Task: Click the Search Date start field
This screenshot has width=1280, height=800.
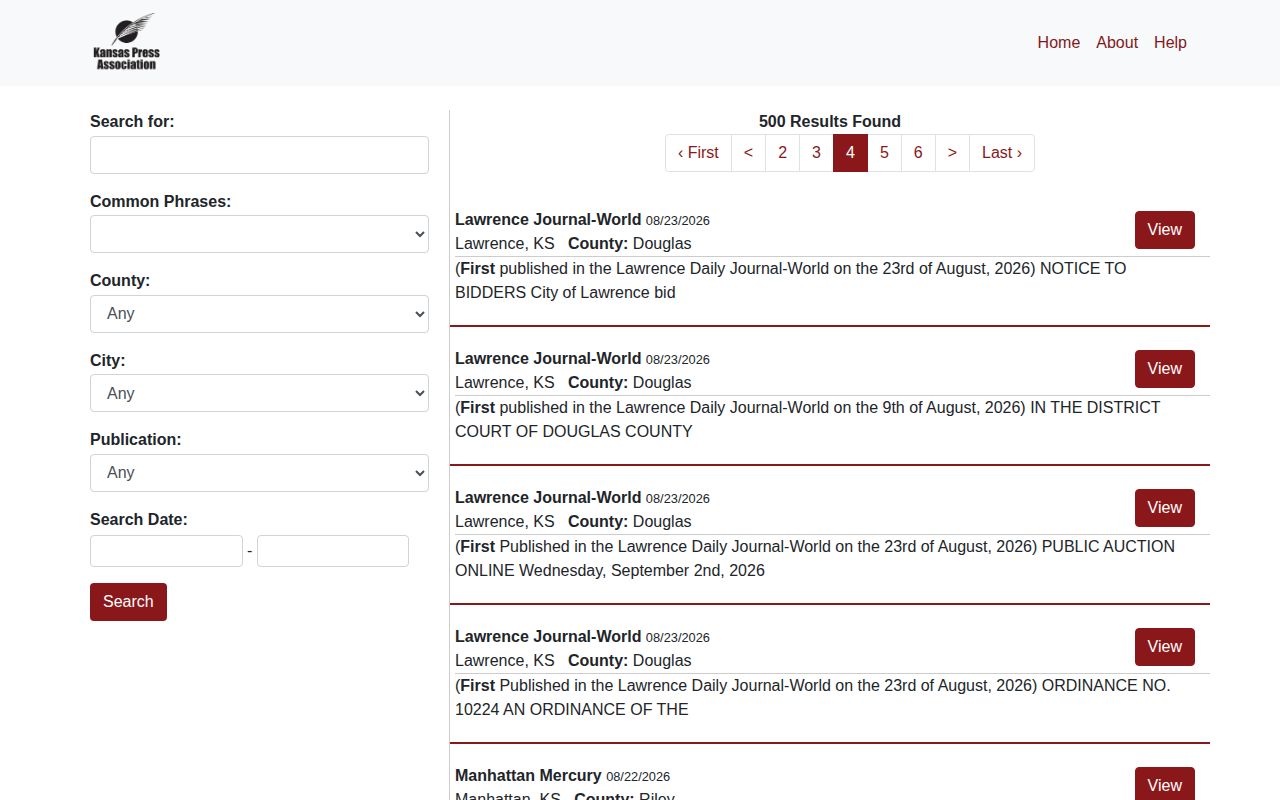Action: (166, 551)
